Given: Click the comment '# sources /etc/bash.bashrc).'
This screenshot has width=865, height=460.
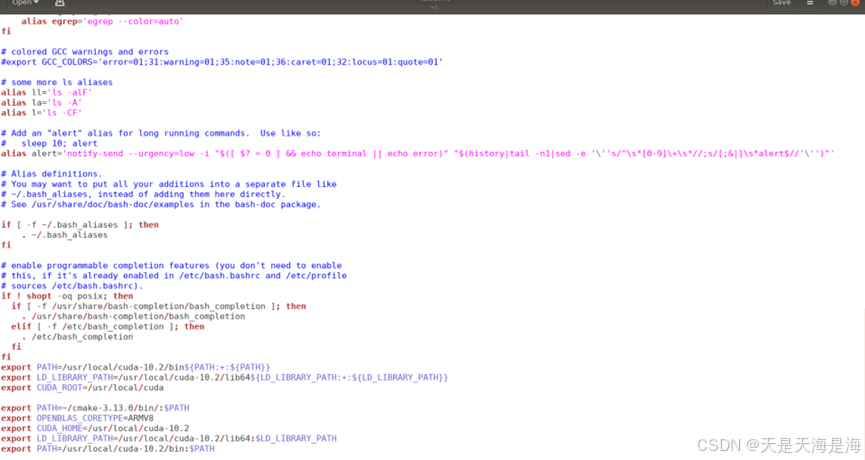Looking at the screenshot, I should (72, 286).
